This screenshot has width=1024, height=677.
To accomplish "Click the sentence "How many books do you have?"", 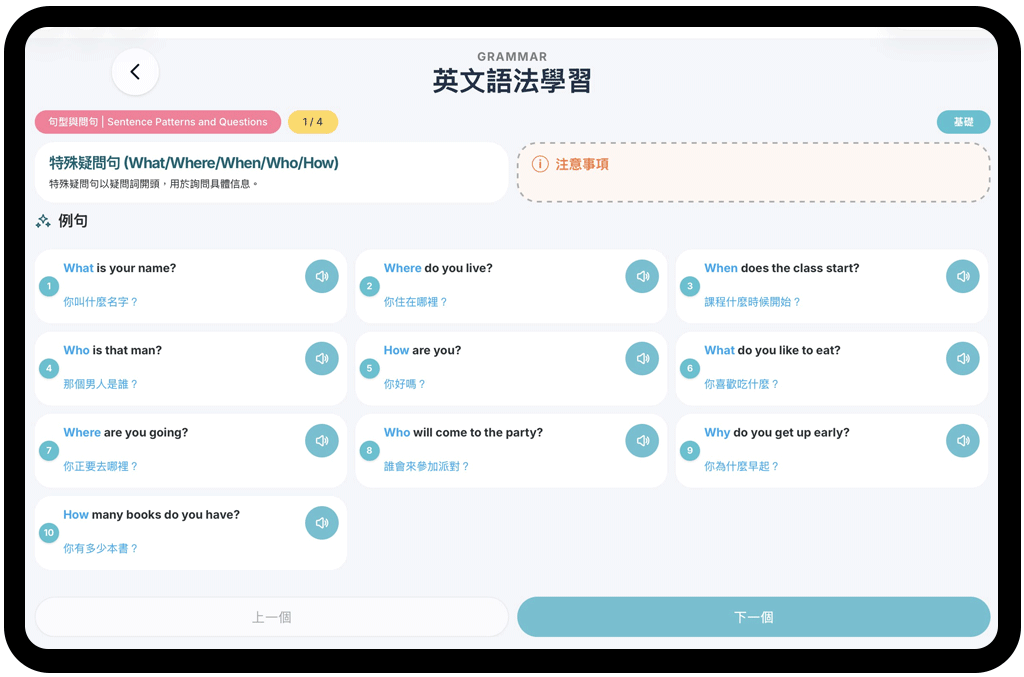I will click(x=152, y=515).
